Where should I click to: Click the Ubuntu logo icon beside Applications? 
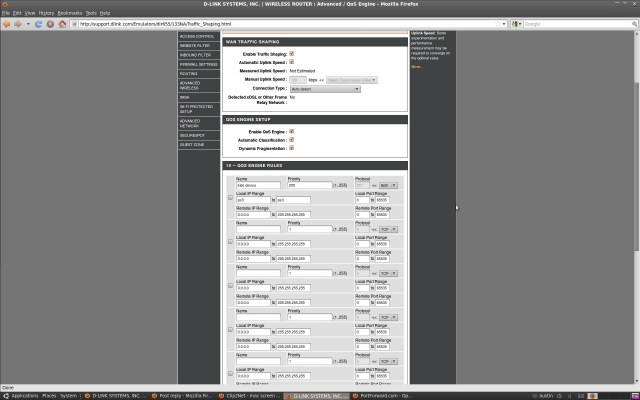click(6, 396)
